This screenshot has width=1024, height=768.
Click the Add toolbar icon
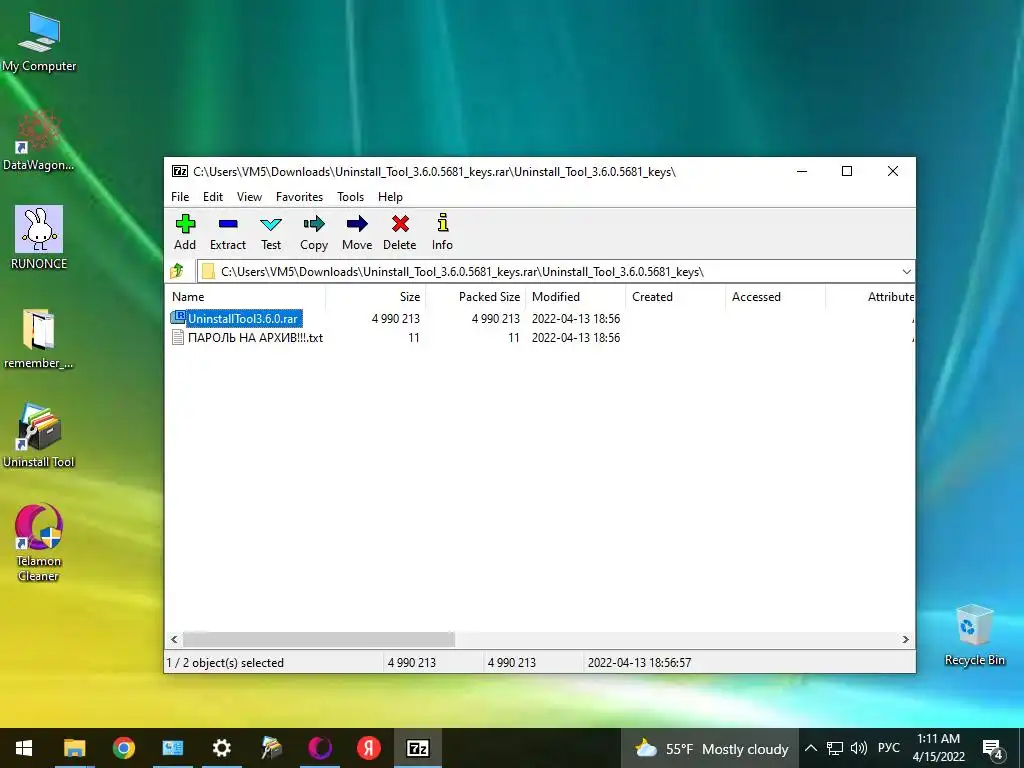pos(185,225)
